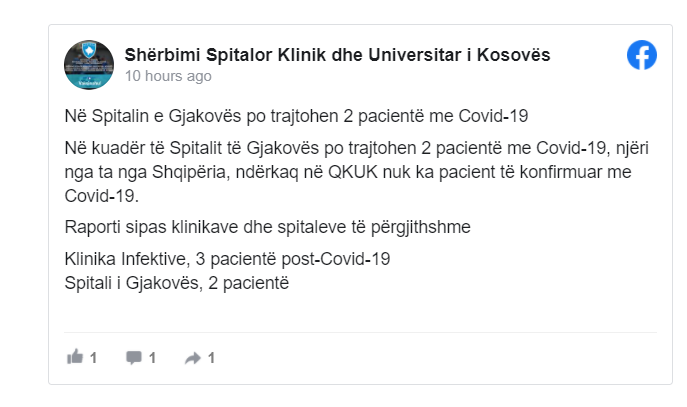Click the count beside the like icon
The height and width of the screenshot is (407, 687).
tap(93, 357)
